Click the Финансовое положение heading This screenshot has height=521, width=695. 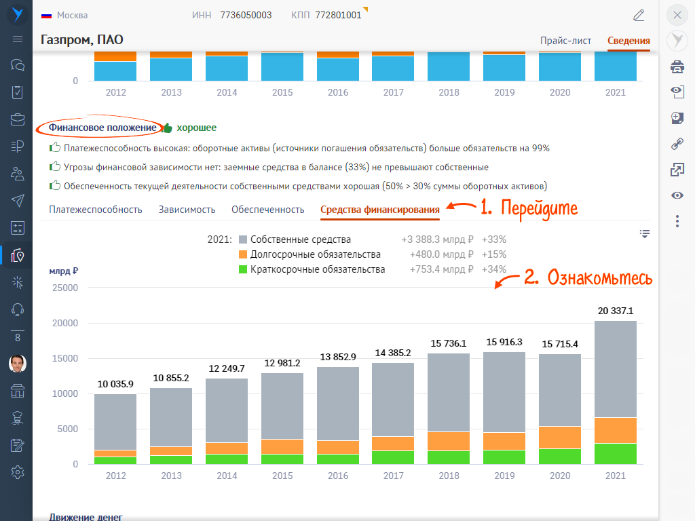(x=102, y=128)
